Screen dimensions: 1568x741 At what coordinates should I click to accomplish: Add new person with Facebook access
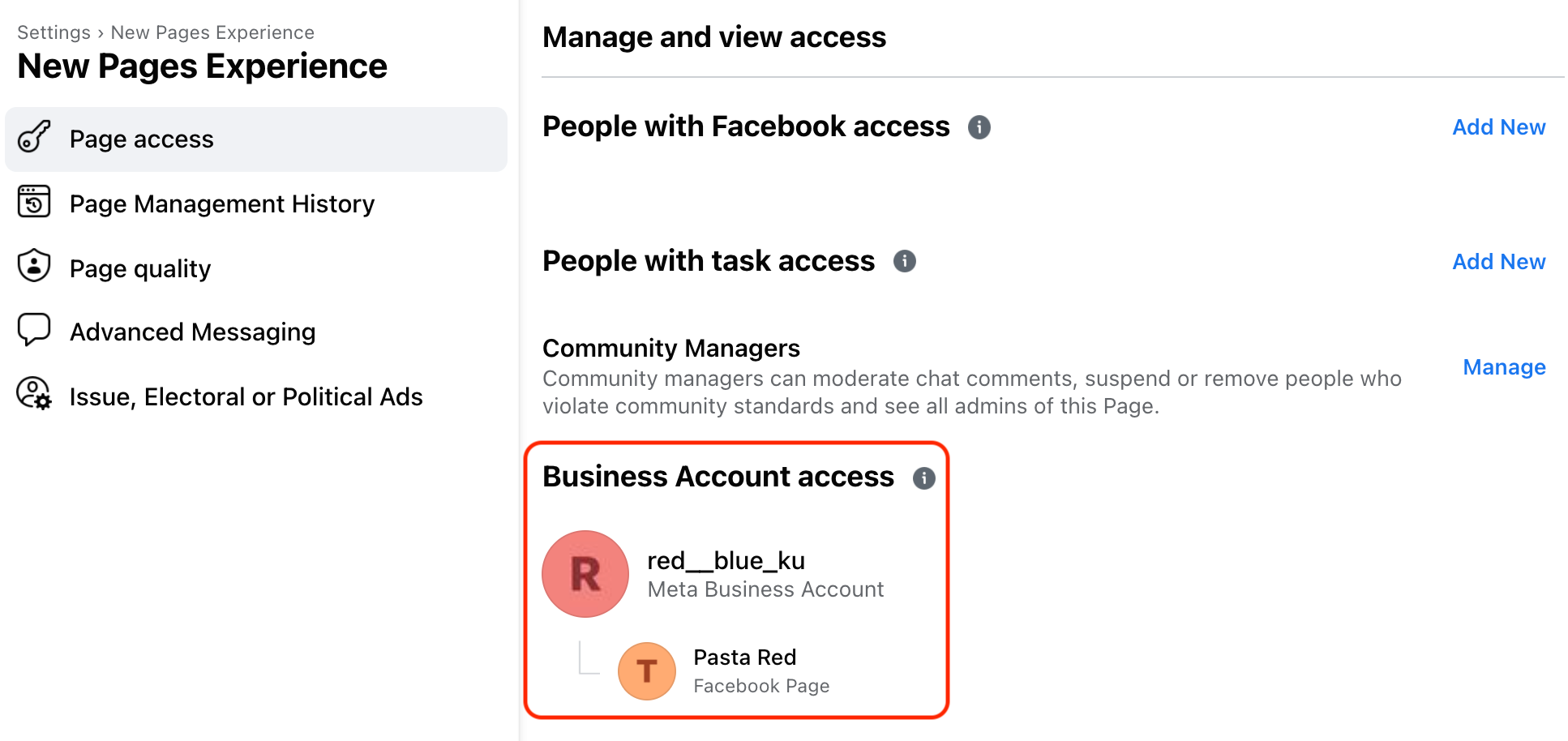tap(1498, 127)
